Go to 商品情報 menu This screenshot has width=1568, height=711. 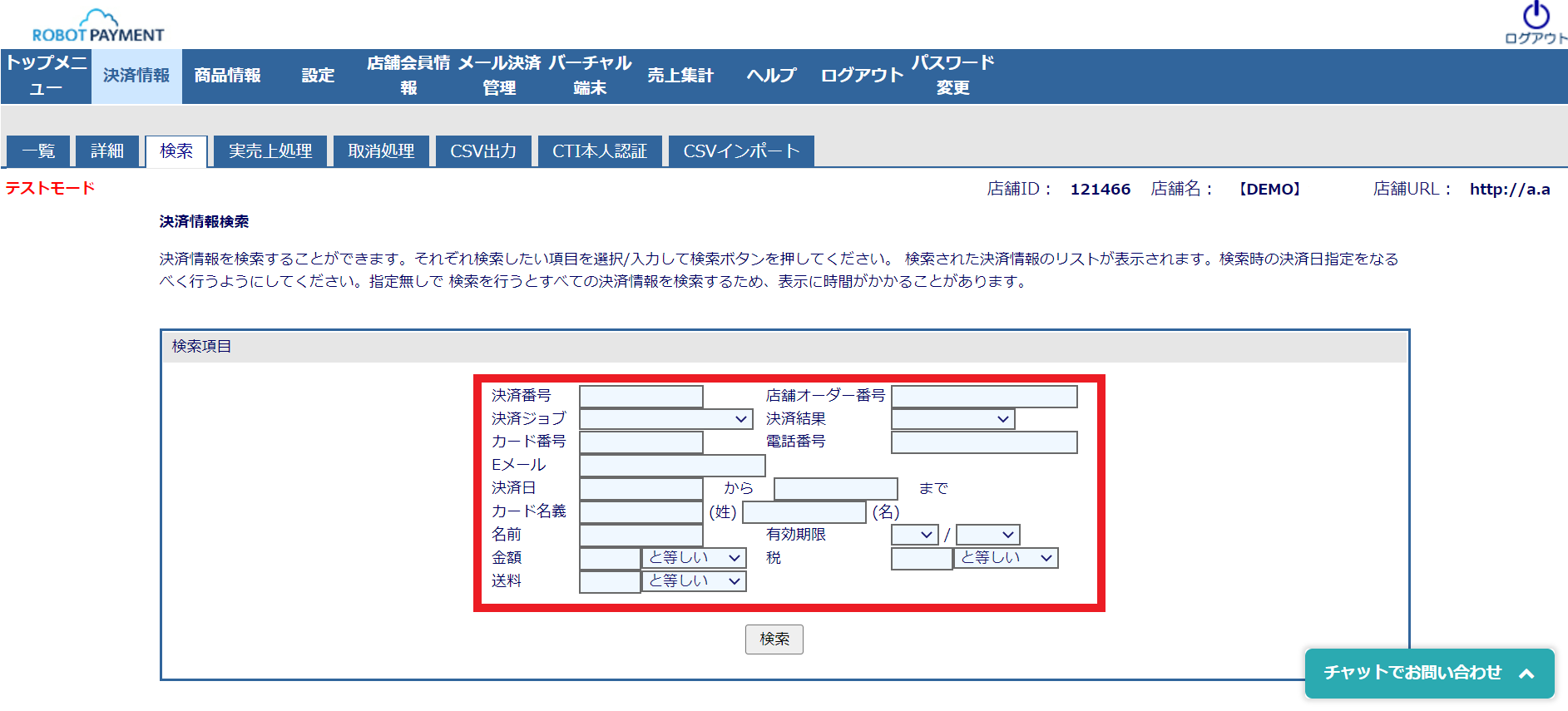coord(227,76)
